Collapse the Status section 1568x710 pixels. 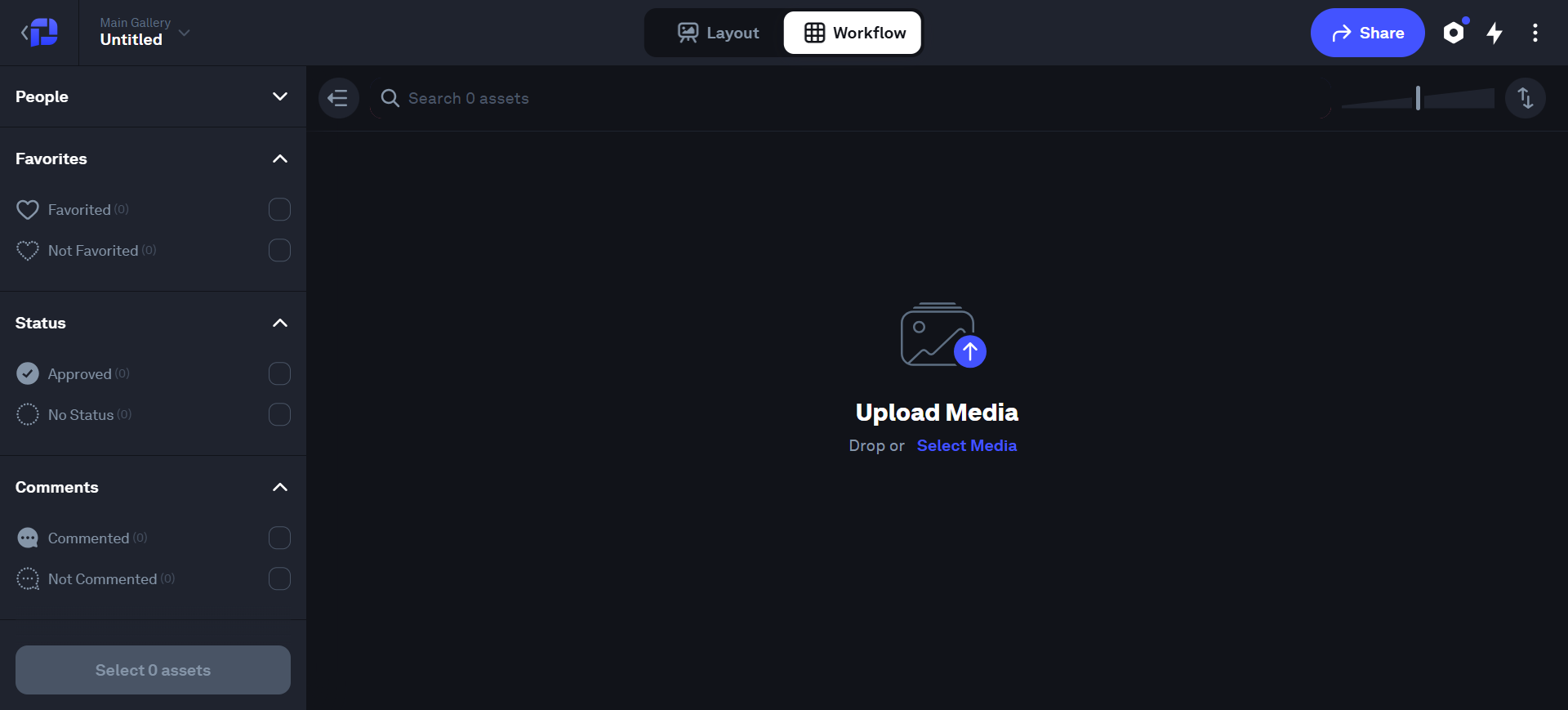pos(280,323)
